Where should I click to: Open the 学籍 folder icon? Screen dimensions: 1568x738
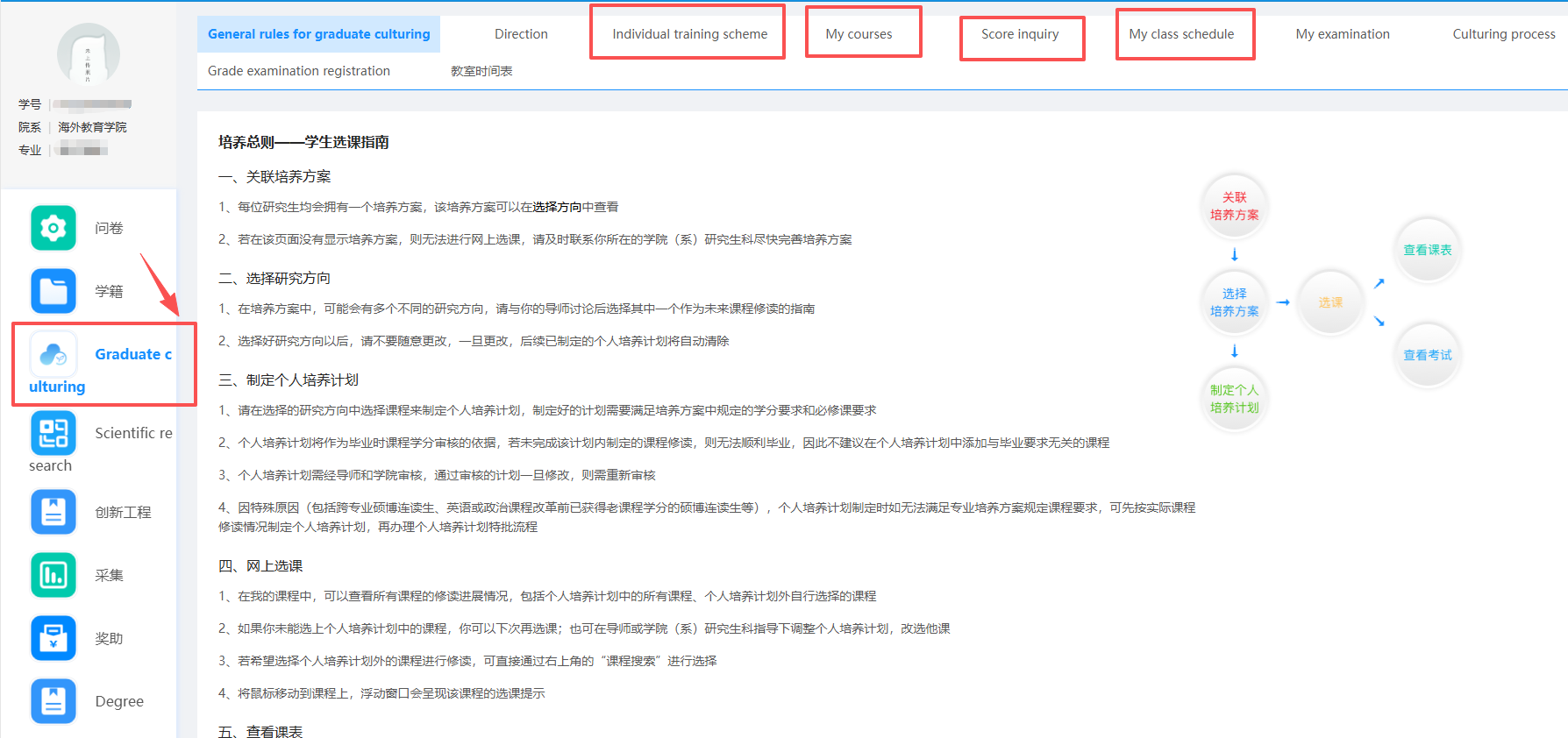pyautogui.click(x=53, y=291)
